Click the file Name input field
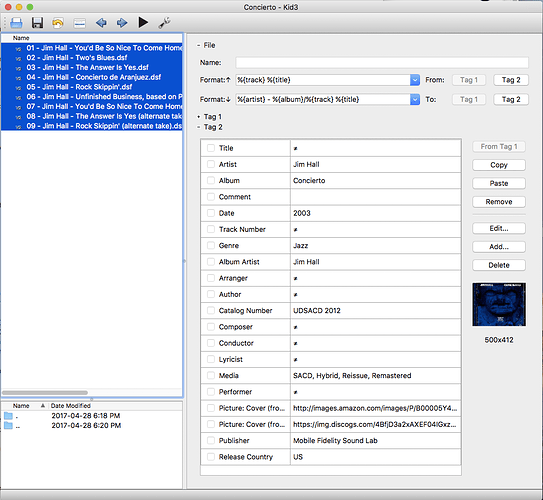The width and height of the screenshot is (543, 500). (x=382, y=63)
